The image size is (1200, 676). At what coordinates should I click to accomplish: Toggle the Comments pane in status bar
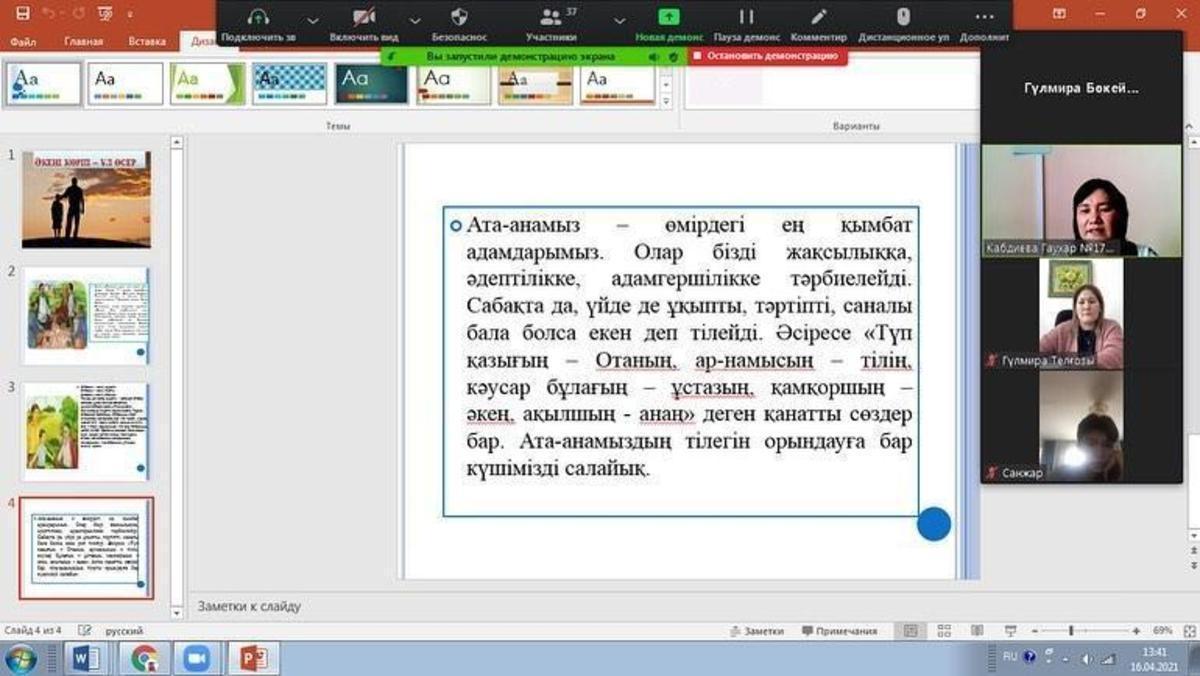coord(839,631)
